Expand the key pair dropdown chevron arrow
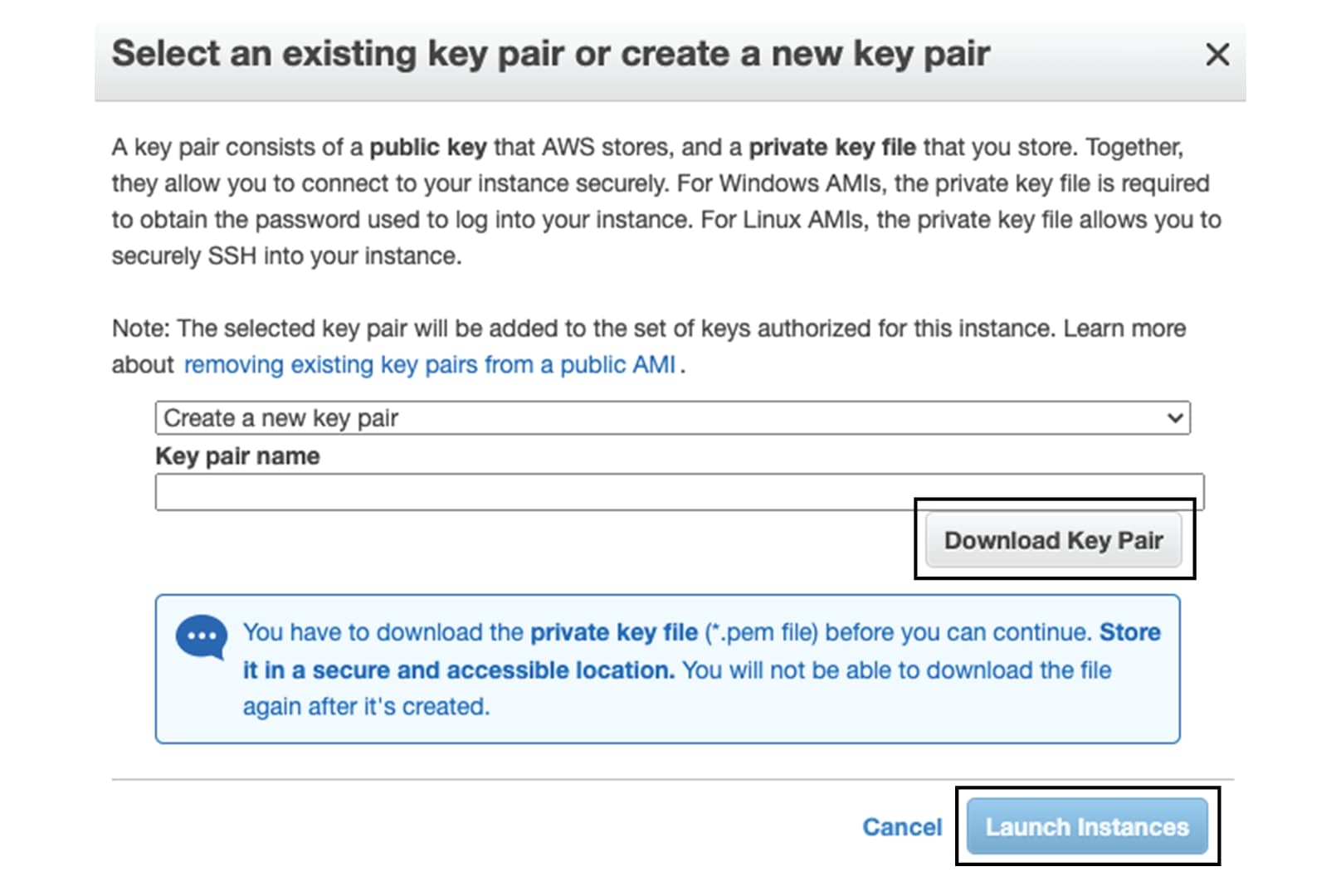Image resolution: width=1341 pixels, height=896 pixels. 1174,418
